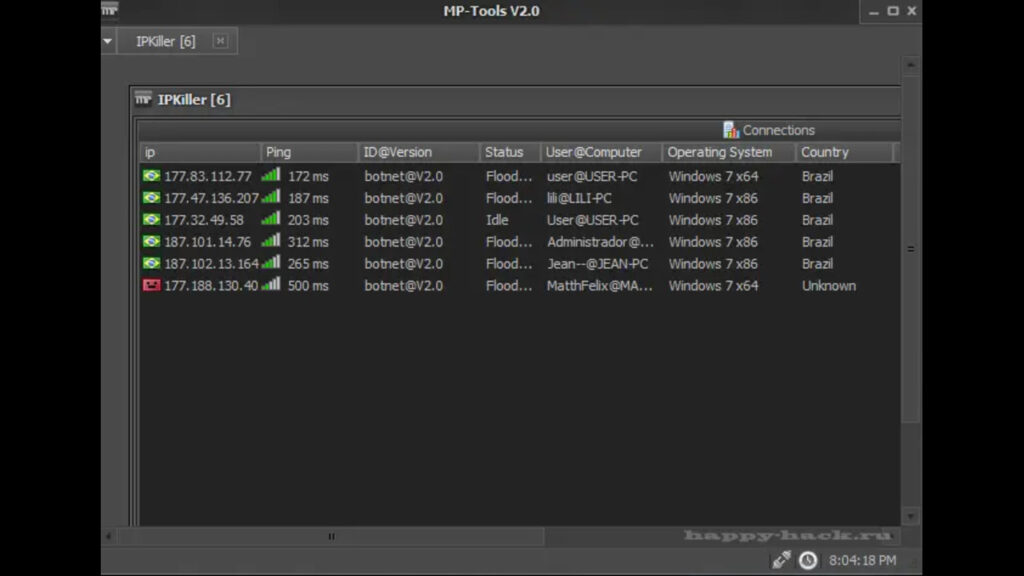This screenshot has width=1024, height=576.
Task: Sort by the Operating System column header
Action: (729, 152)
